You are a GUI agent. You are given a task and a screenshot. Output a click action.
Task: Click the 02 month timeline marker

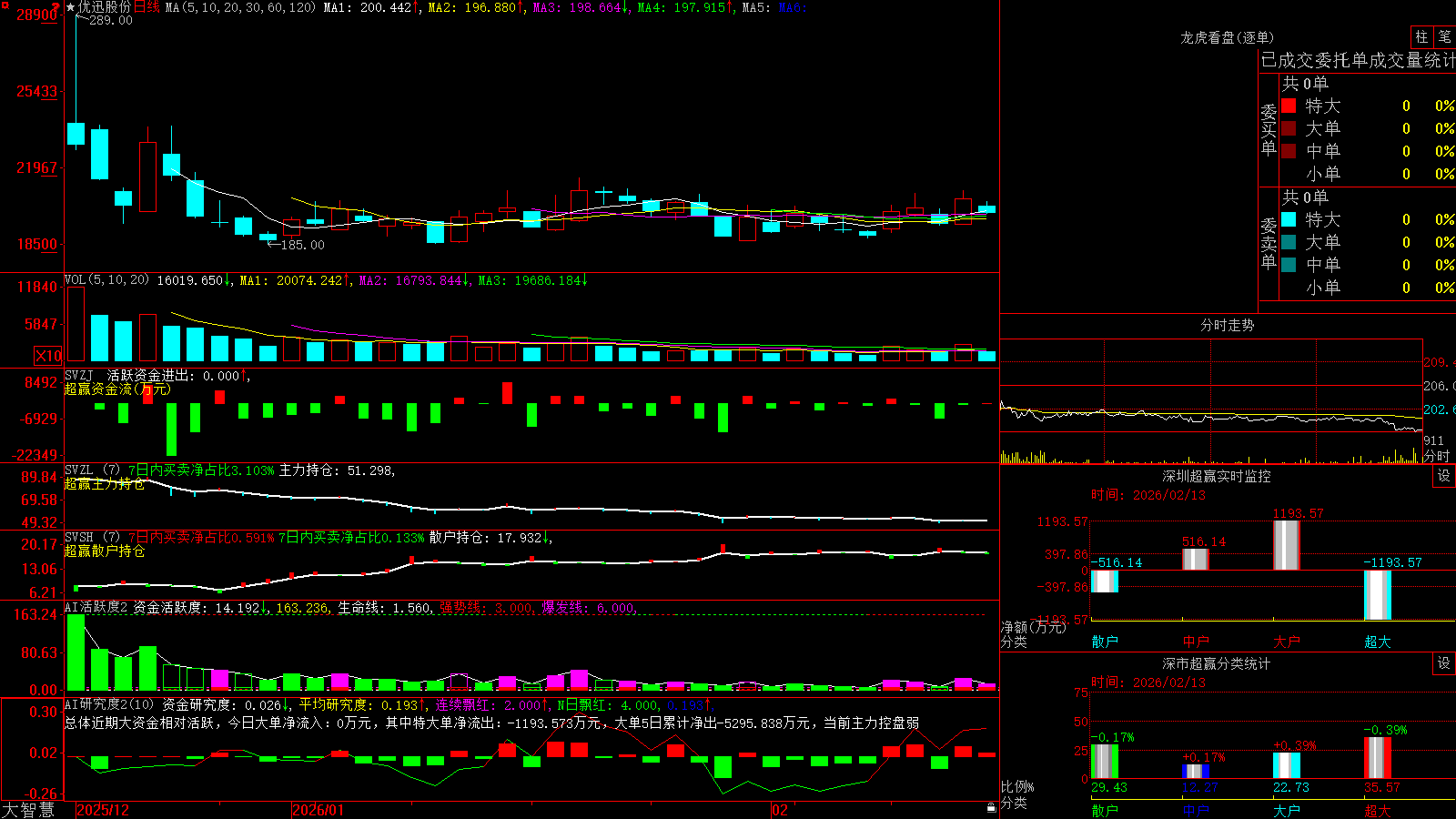780,810
